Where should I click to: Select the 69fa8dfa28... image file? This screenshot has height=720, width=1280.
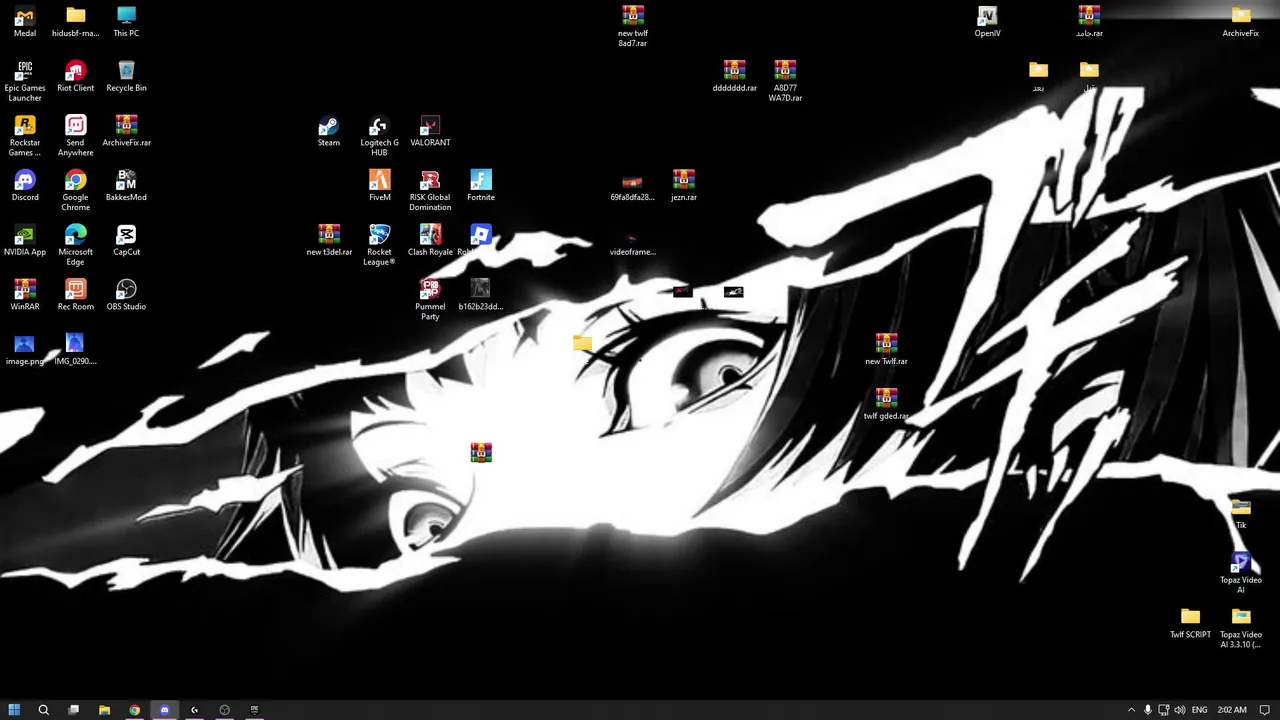click(633, 186)
